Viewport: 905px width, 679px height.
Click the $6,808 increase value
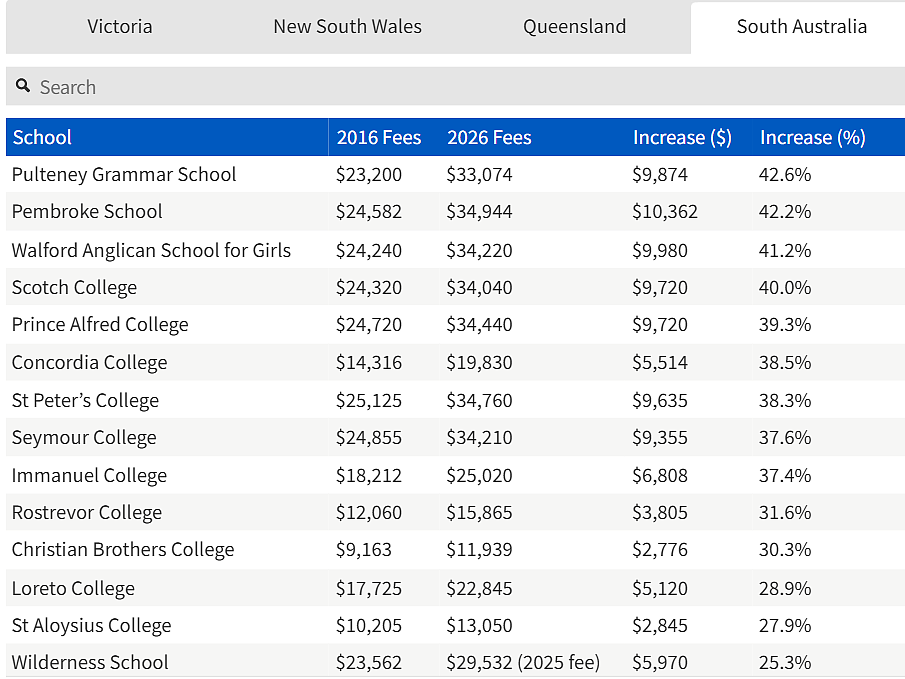tap(660, 476)
